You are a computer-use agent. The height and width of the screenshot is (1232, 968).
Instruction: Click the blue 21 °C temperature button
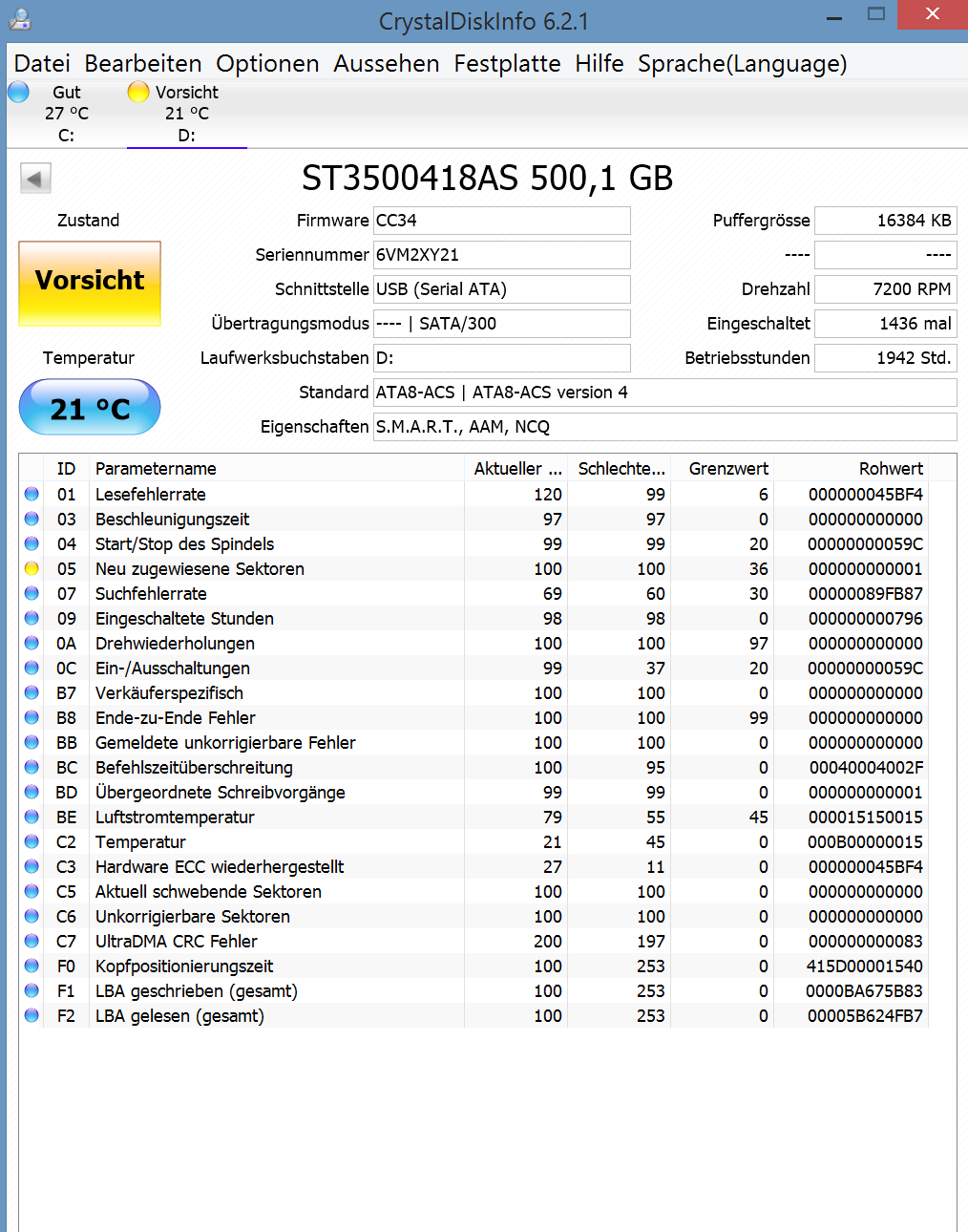point(90,408)
